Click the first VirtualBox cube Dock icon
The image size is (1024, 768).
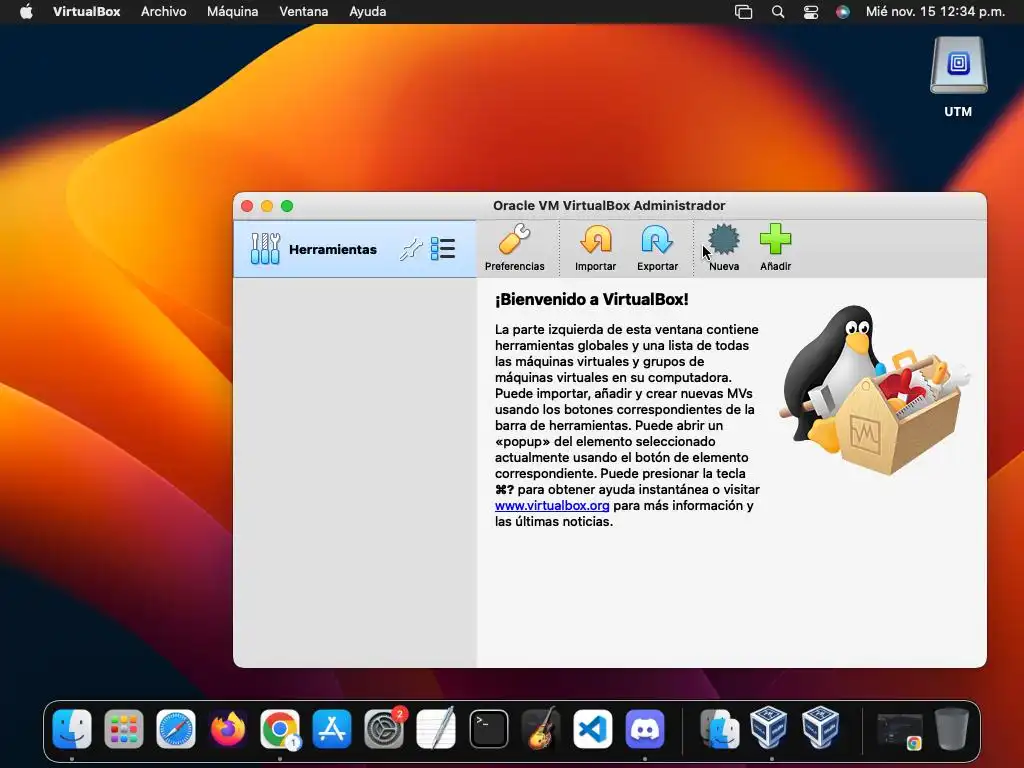[x=769, y=727]
